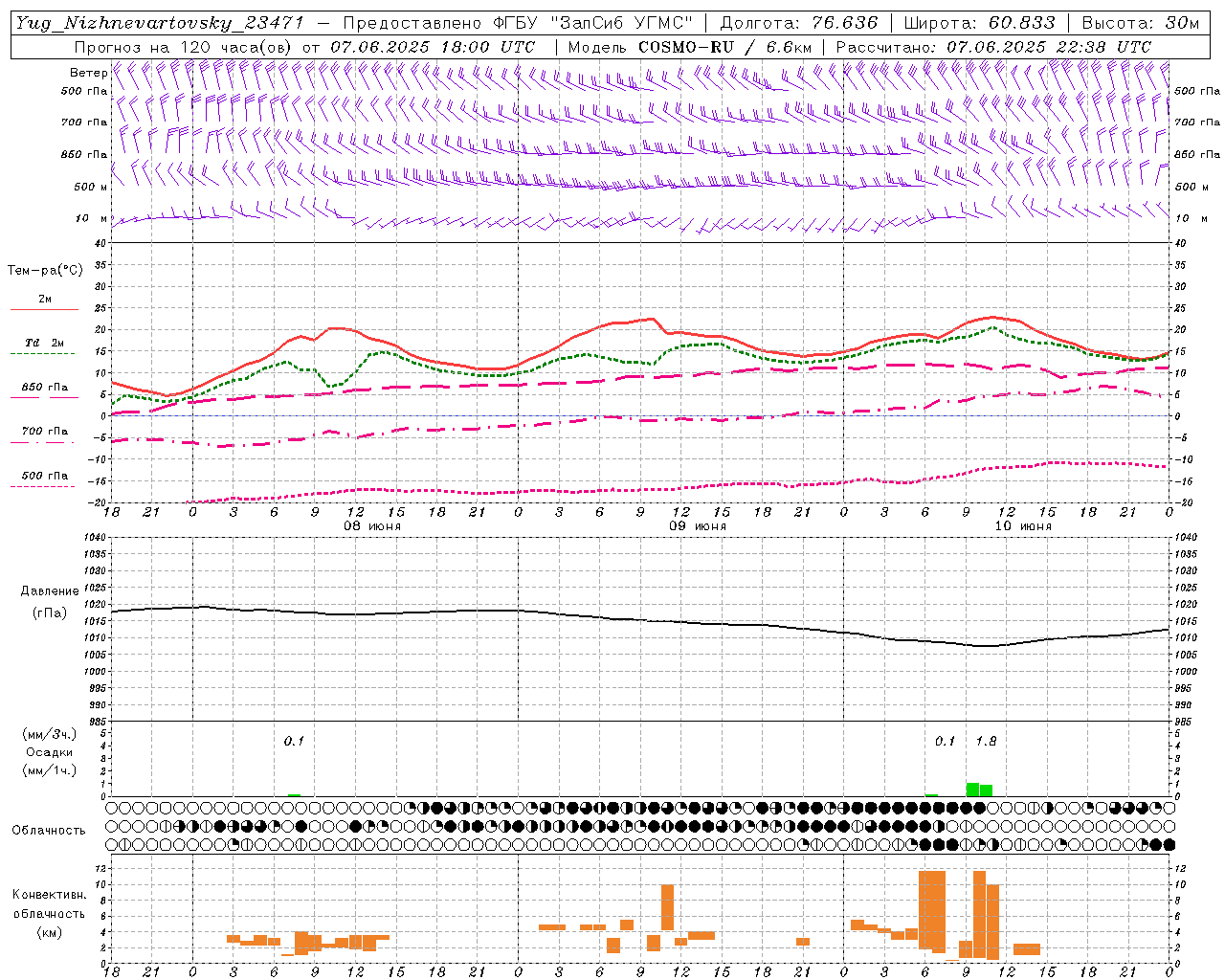The width and height of the screenshot is (1225, 980).
Task: Click the orange convective bar reaching 10 km on 09 июня
Action: (x=667, y=906)
